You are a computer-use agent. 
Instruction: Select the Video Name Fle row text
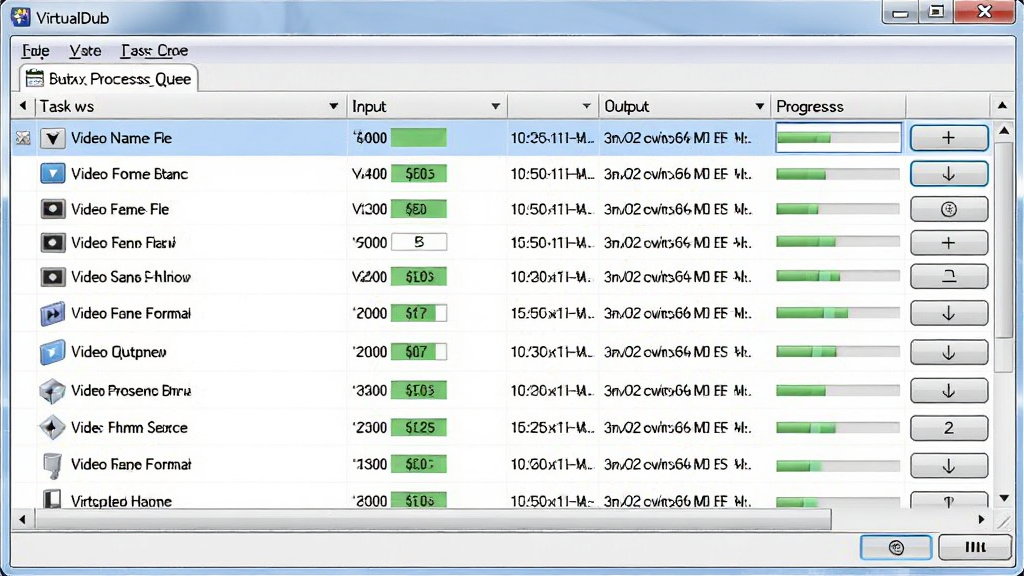(x=121, y=138)
